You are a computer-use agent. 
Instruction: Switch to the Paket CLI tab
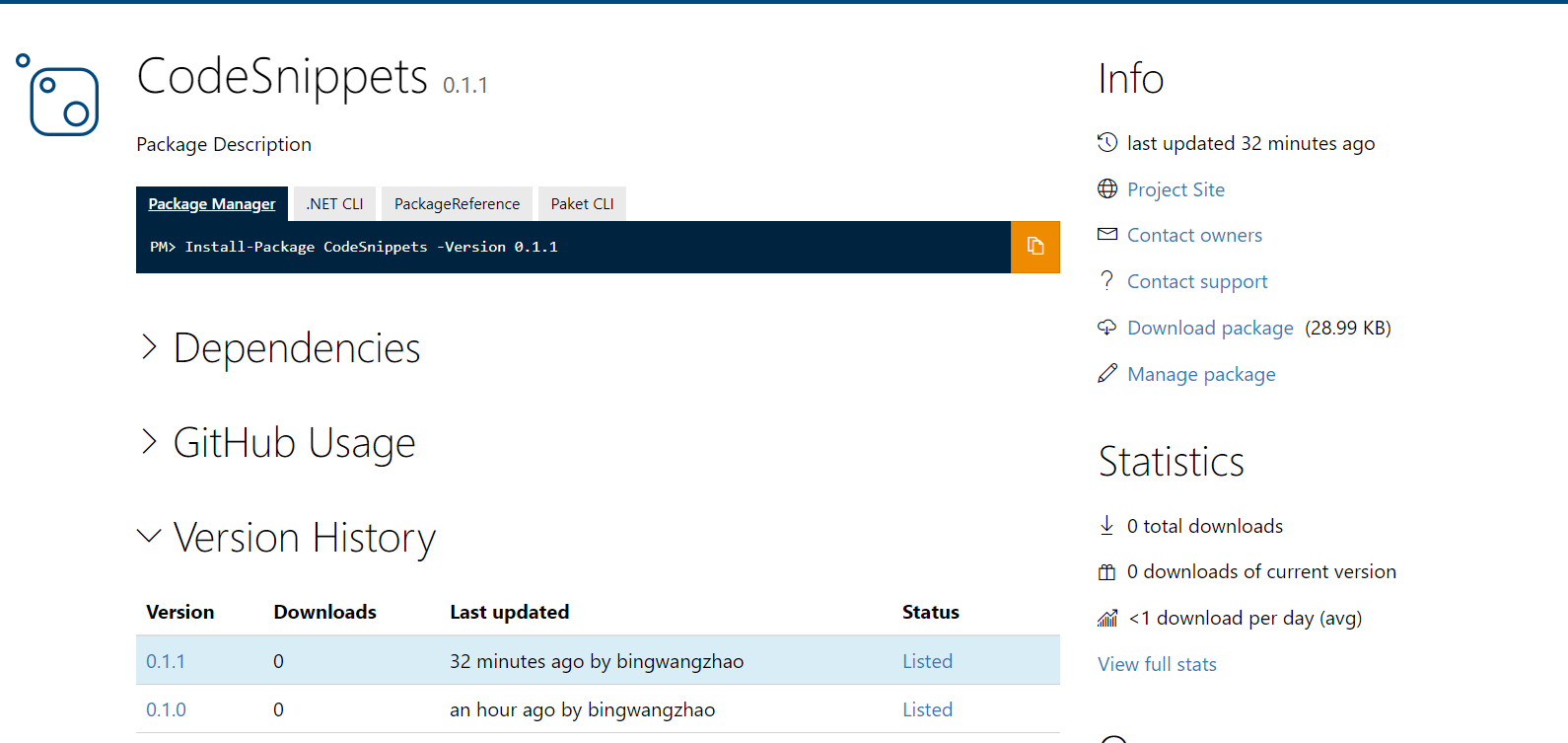pos(582,203)
